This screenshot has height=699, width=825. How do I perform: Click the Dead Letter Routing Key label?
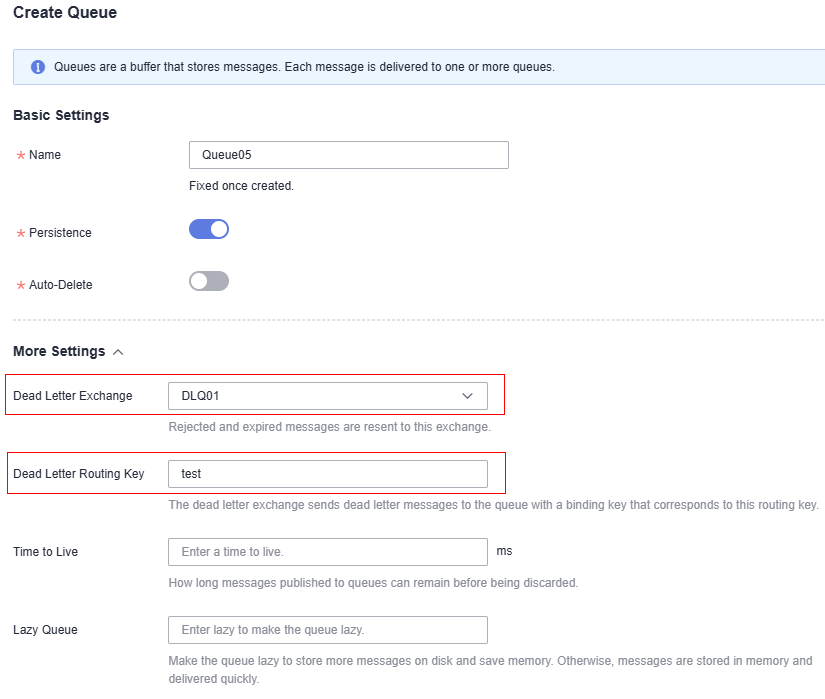pos(79,474)
